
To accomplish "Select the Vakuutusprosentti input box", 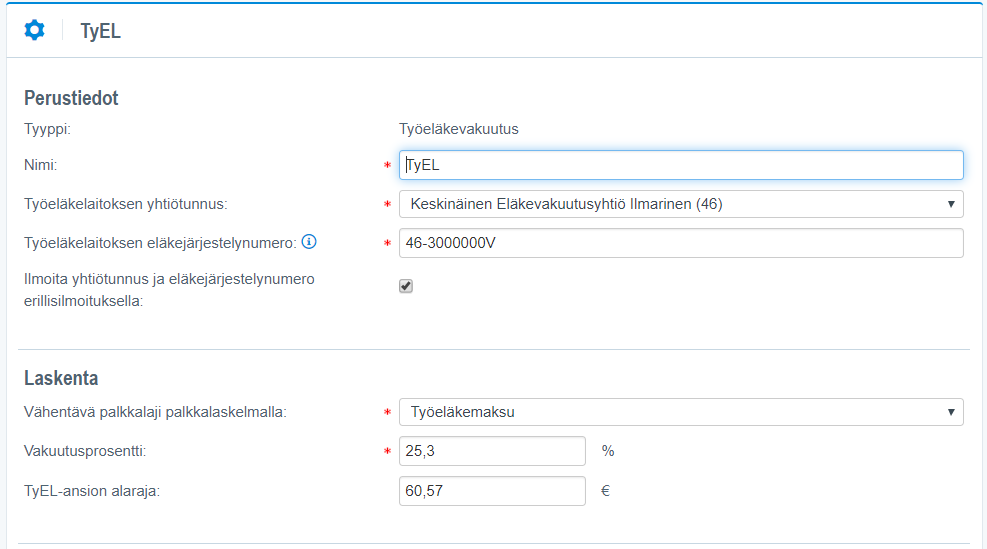I will (491, 451).
